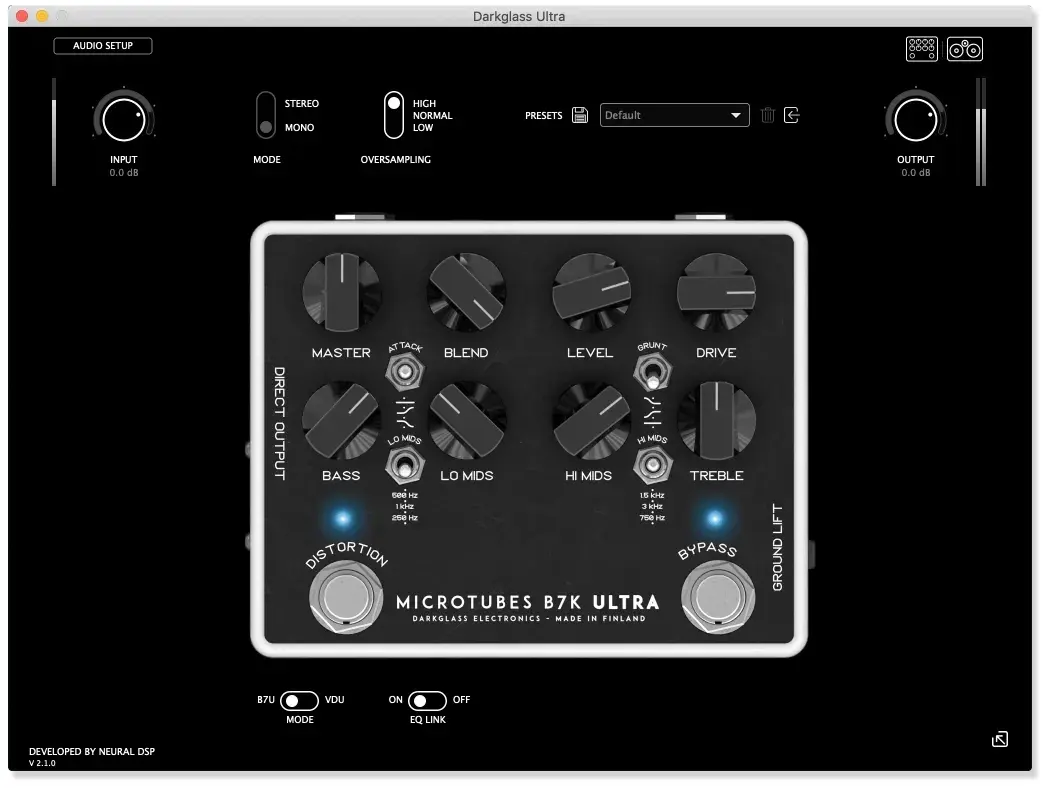Click the PRESETS label
Screen dimensions: 1048x788
point(543,116)
